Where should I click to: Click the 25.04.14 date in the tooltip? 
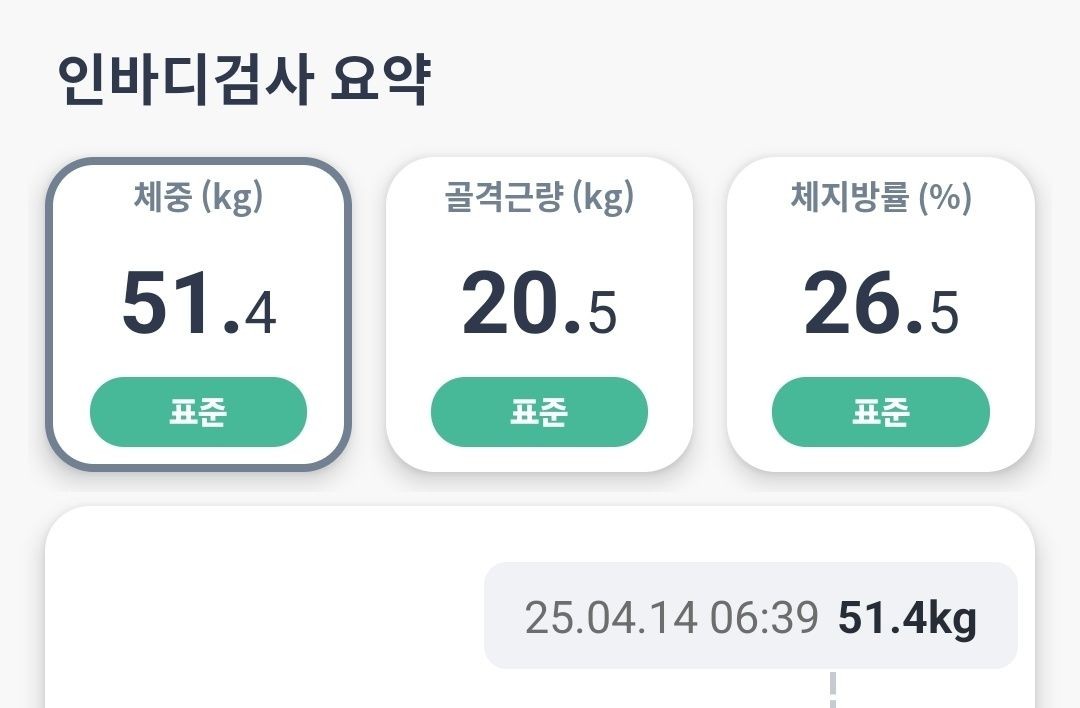click(x=610, y=617)
